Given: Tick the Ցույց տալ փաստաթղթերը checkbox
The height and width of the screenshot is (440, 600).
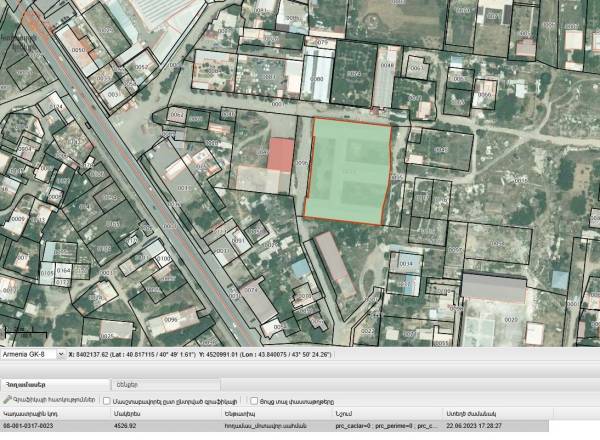Looking at the screenshot, I should pos(254,399).
